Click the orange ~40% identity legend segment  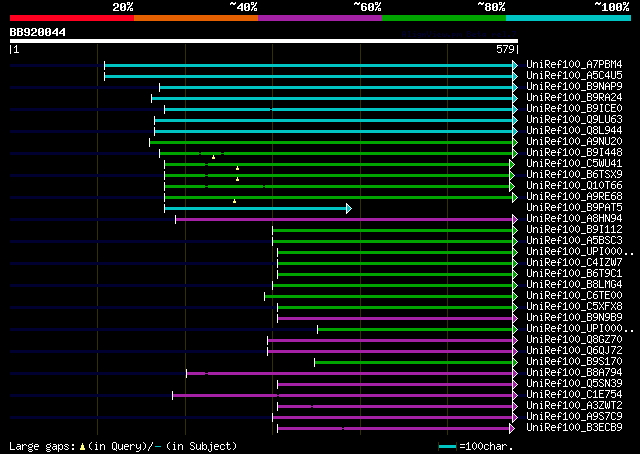(x=196, y=18)
